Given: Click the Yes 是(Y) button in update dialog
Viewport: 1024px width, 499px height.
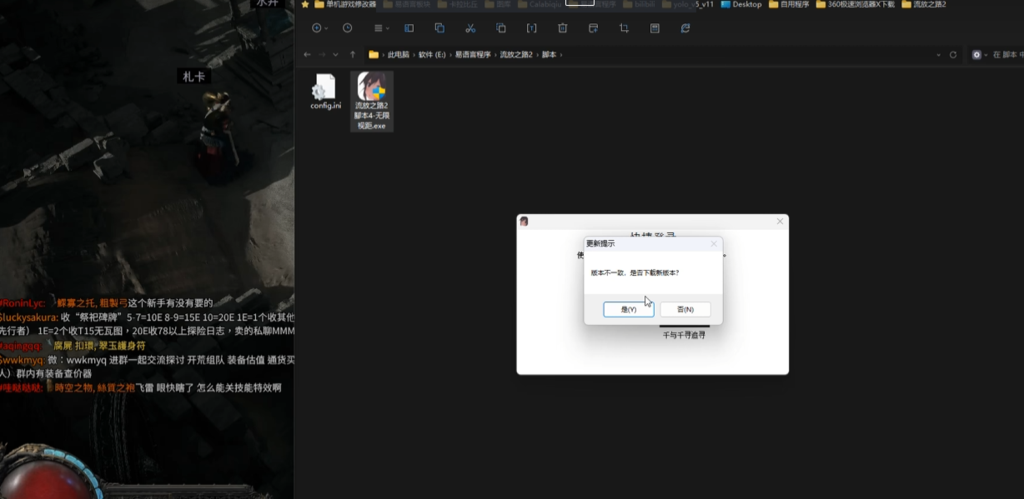Looking at the screenshot, I should [x=628, y=310].
